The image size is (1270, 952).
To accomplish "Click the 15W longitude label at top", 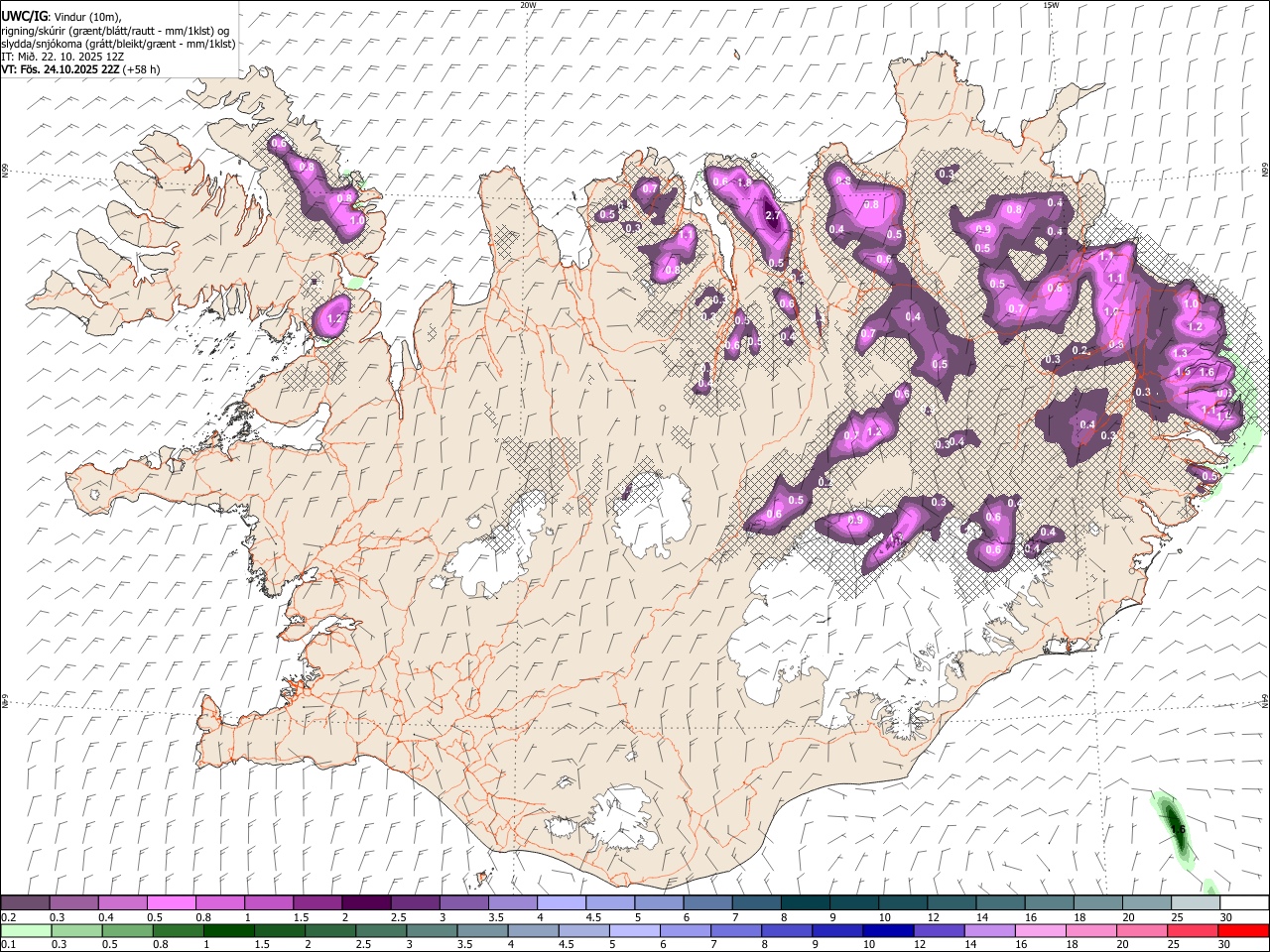I will pyautogui.click(x=1051, y=5).
